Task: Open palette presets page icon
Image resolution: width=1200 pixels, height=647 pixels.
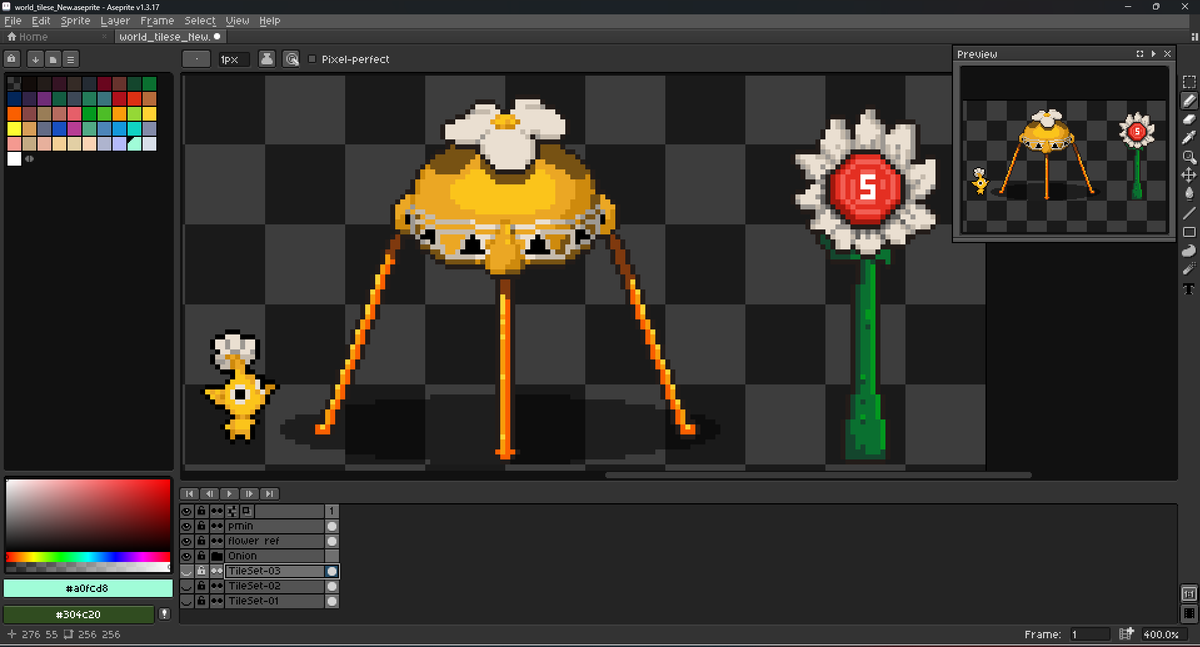Action: [53, 59]
